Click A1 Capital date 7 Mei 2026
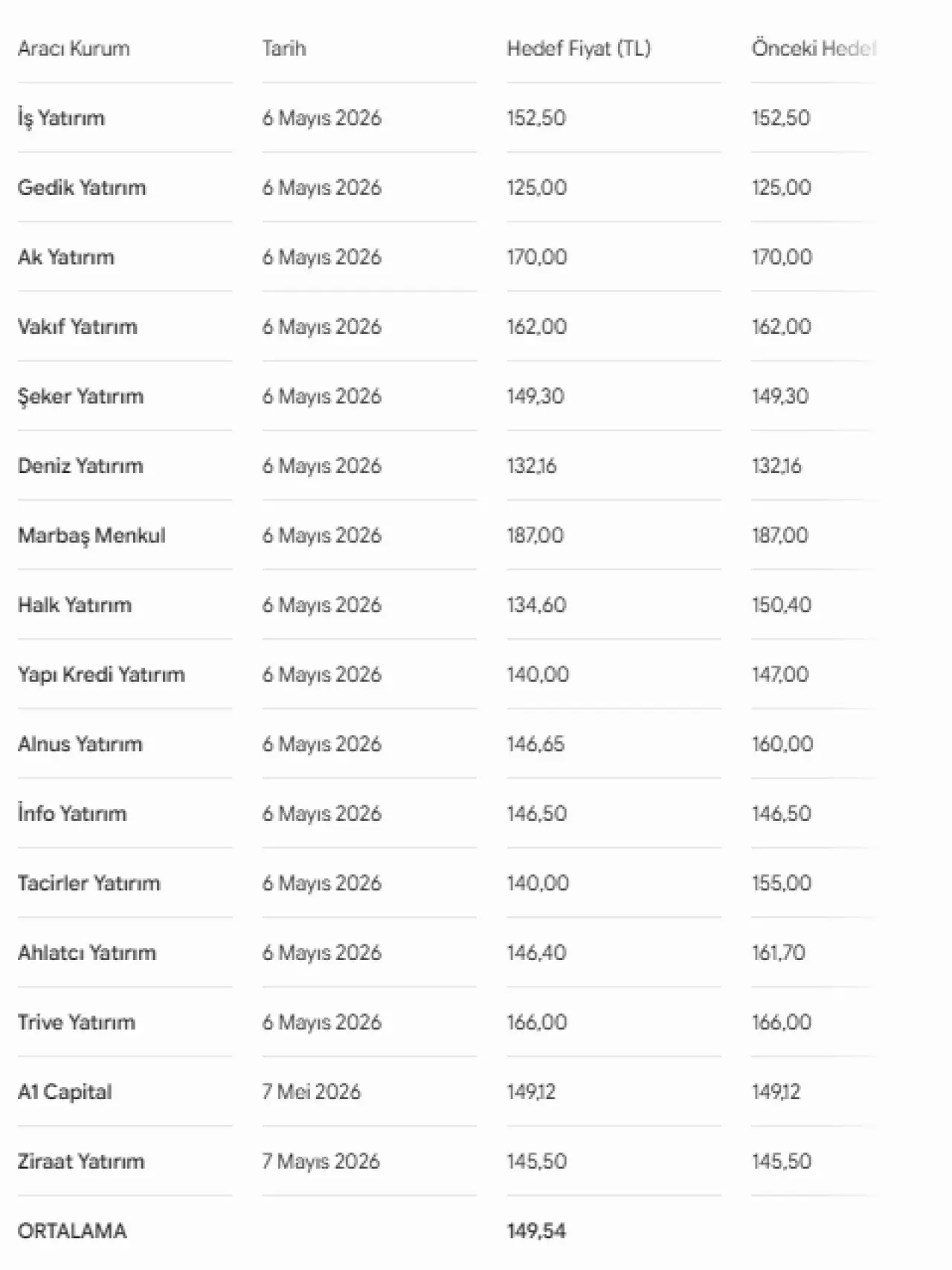952x1270 pixels. pos(311,1092)
